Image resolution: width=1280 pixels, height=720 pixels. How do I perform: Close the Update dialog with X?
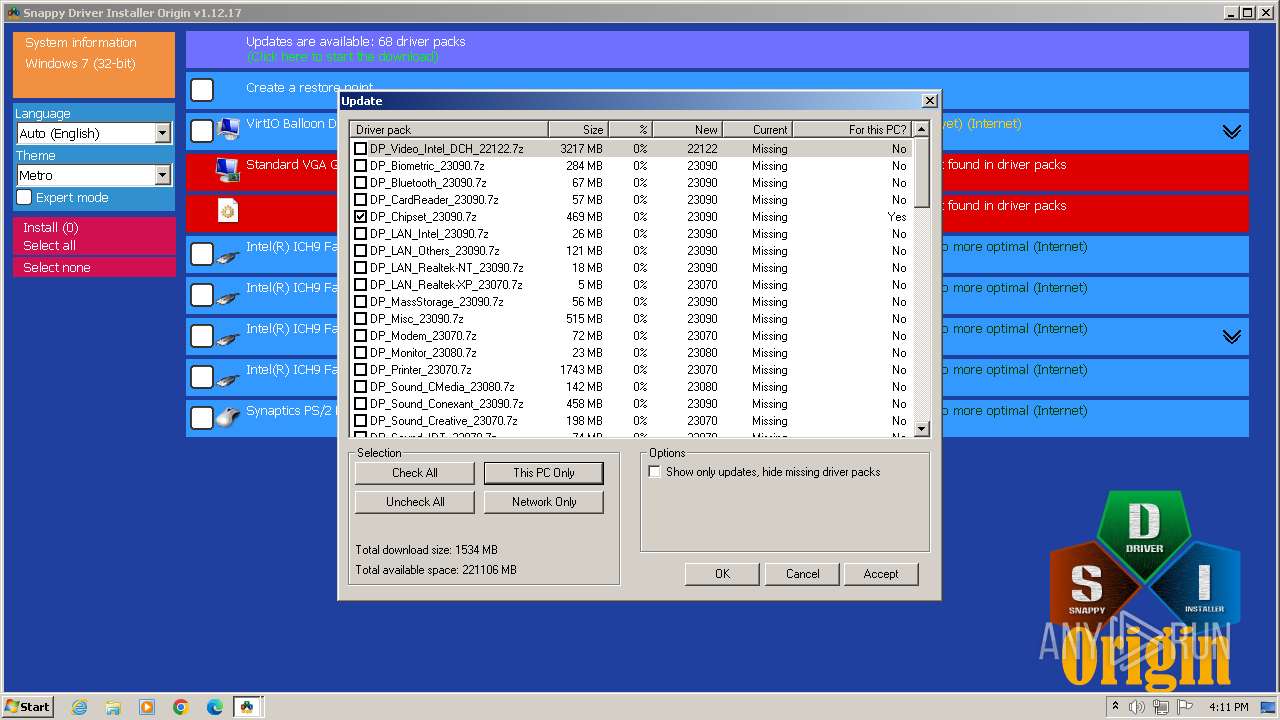[x=930, y=101]
